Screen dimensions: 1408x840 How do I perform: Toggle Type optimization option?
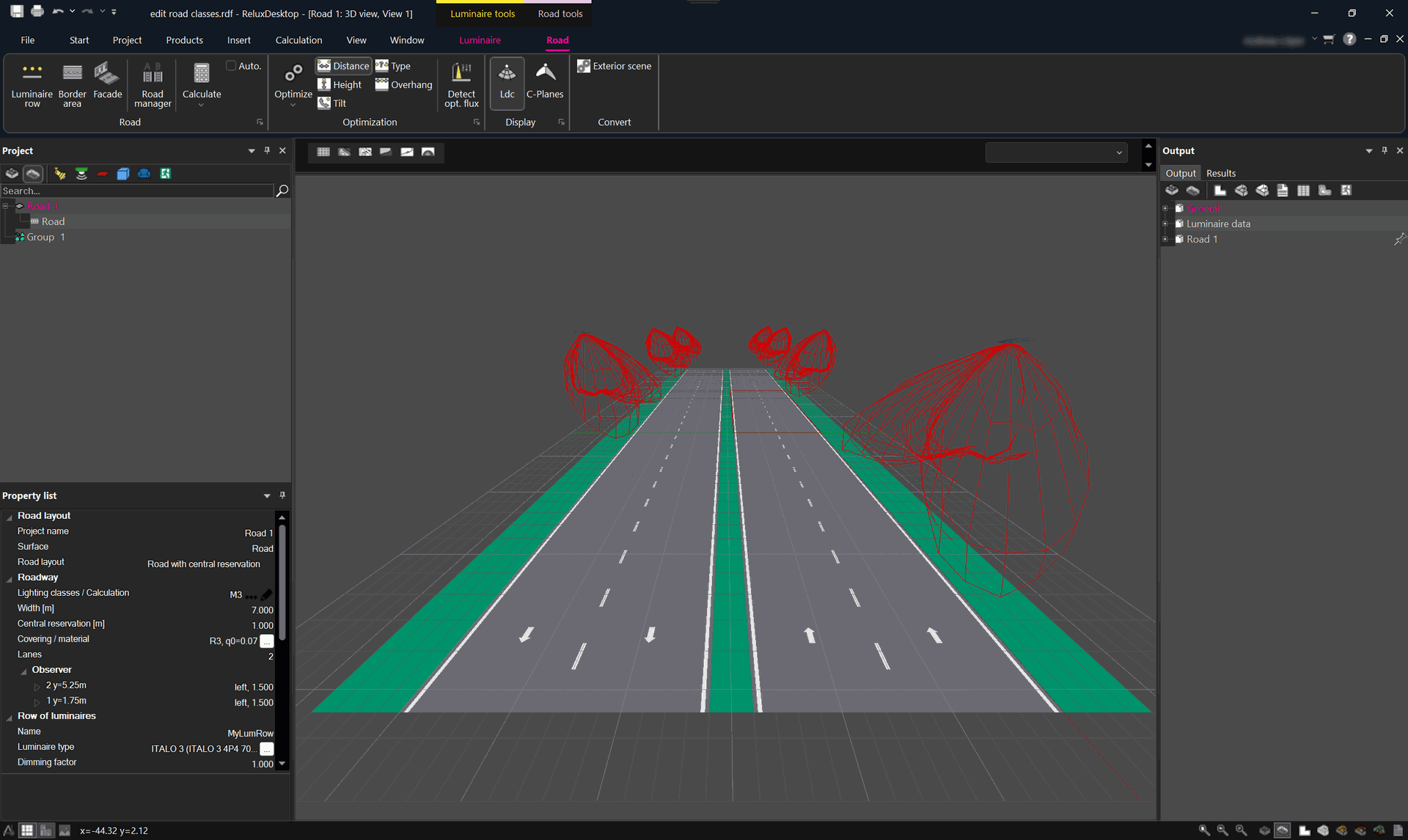click(393, 66)
